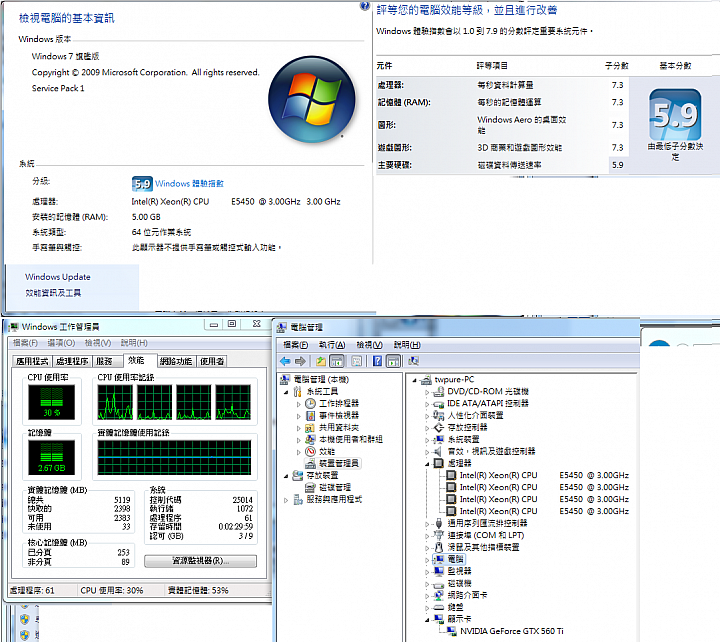Click the clock icon of 工作排程器

[x=311, y=403]
